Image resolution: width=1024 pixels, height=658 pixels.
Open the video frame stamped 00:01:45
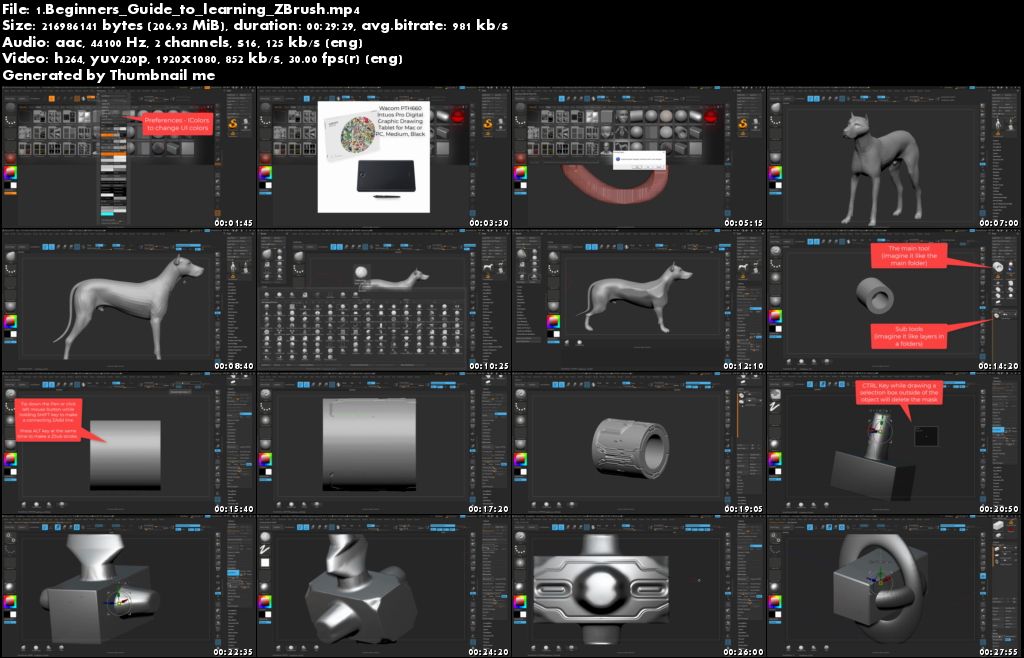tap(129, 157)
